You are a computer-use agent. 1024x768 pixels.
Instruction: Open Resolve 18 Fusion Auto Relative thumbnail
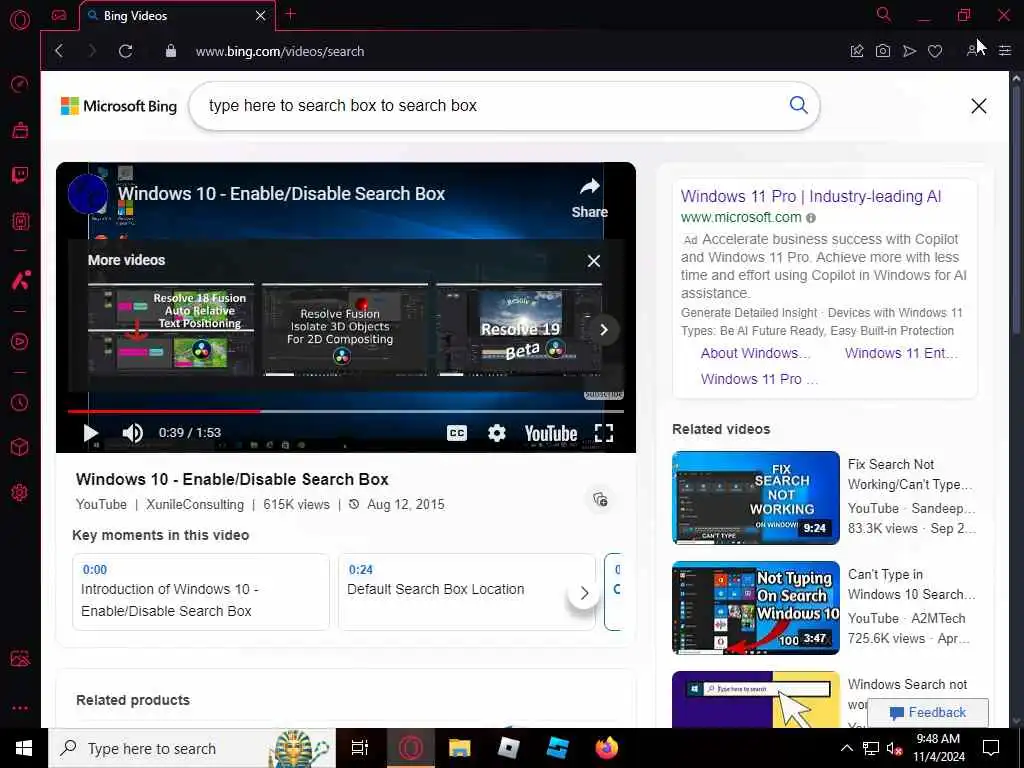click(171, 329)
